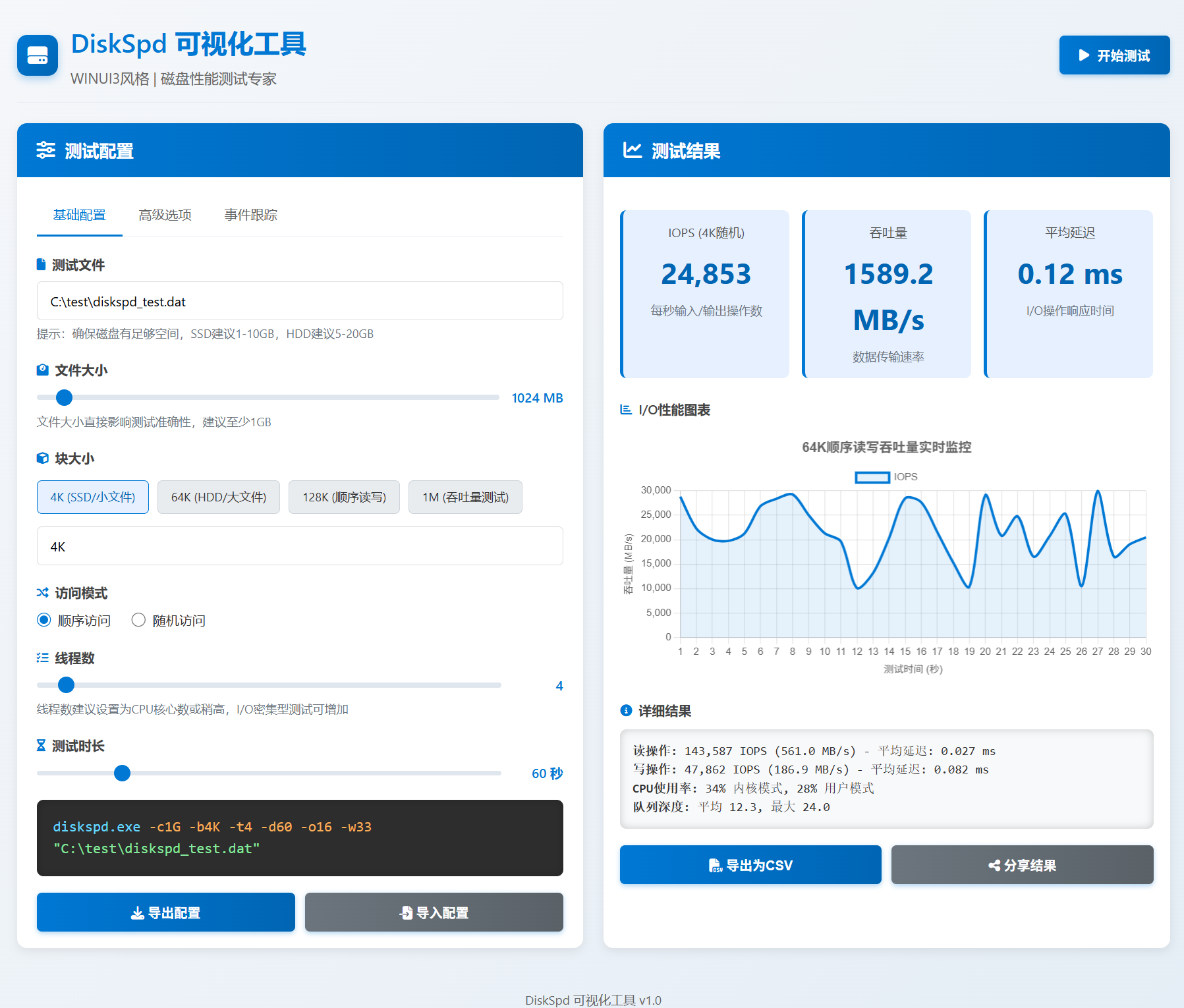Image resolution: width=1184 pixels, height=1008 pixels.
Task: Click the IOPS (4K随机) result card
Action: 705,294
